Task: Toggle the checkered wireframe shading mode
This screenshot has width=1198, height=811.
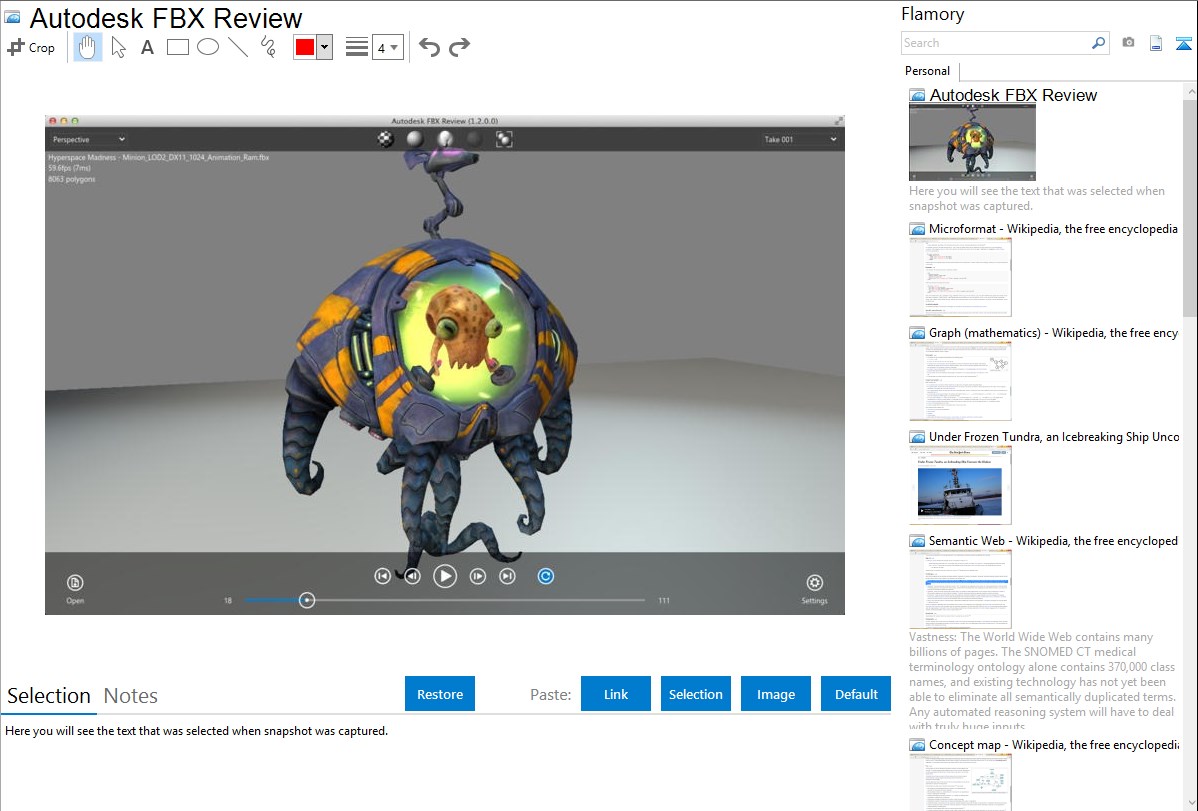Action: (x=386, y=138)
